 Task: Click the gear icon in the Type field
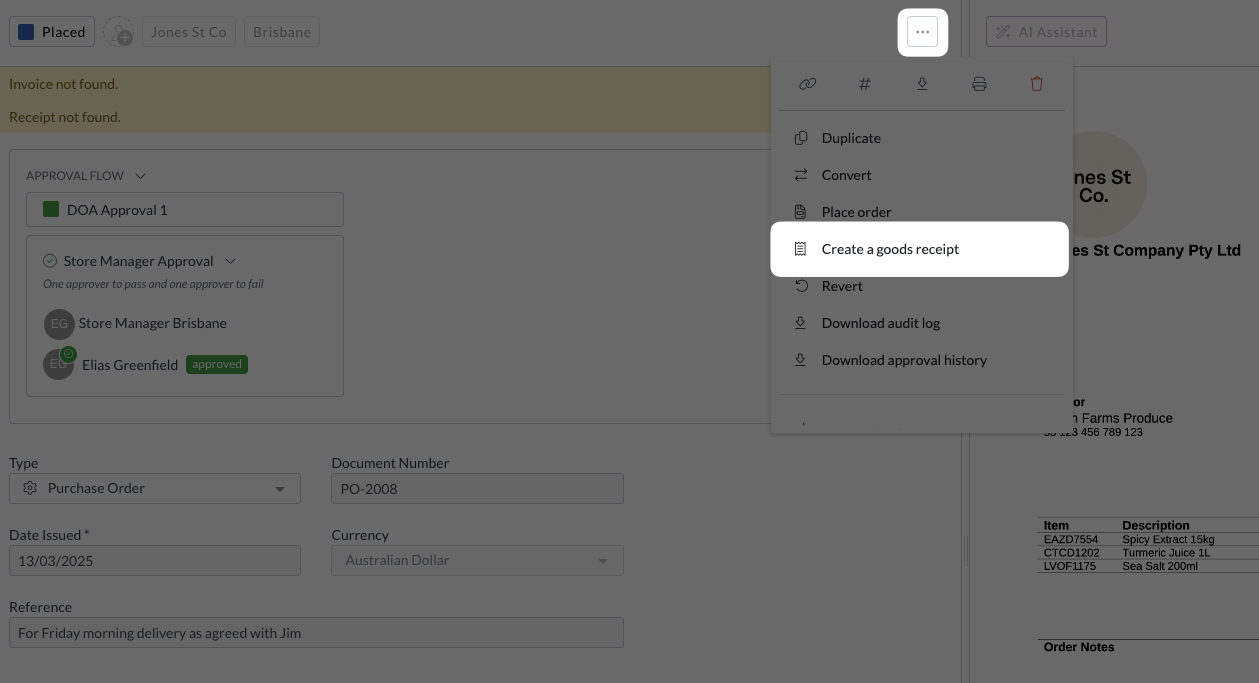click(30, 488)
